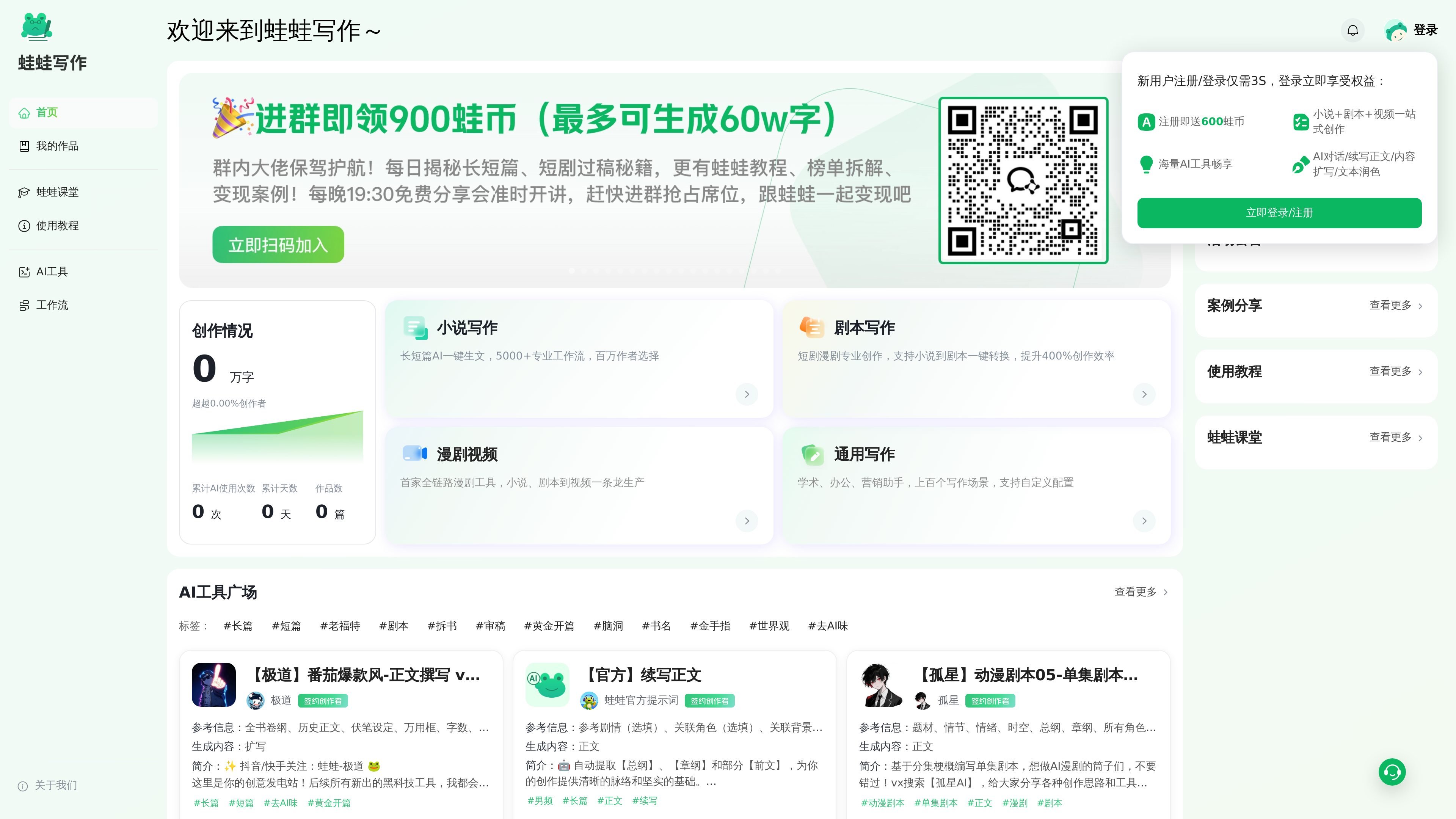
Task: Click the 孤星 anime character tool image
Action: point(881,684)
